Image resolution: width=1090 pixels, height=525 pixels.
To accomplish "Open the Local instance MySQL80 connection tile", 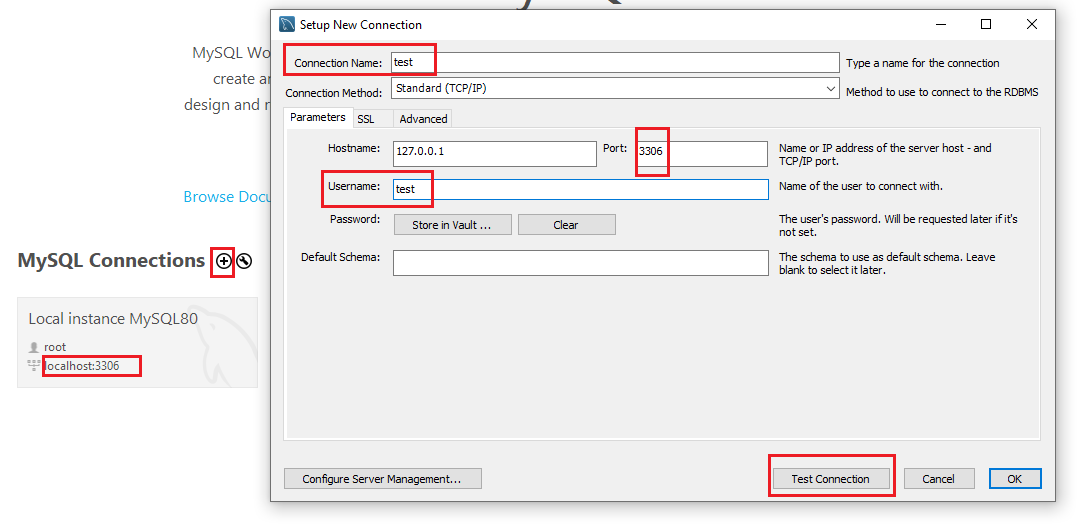I will point(138,342).
